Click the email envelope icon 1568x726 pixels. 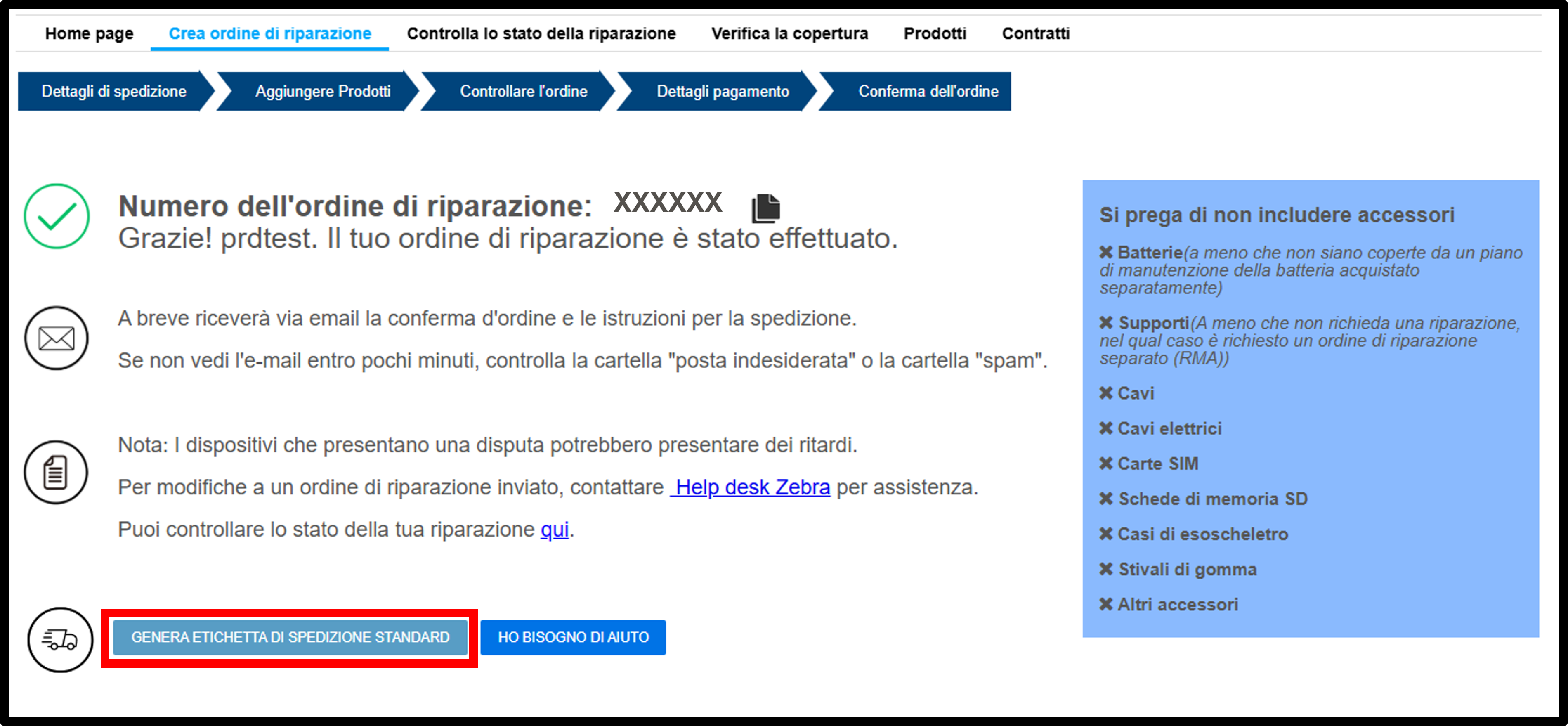pos(57,338)
